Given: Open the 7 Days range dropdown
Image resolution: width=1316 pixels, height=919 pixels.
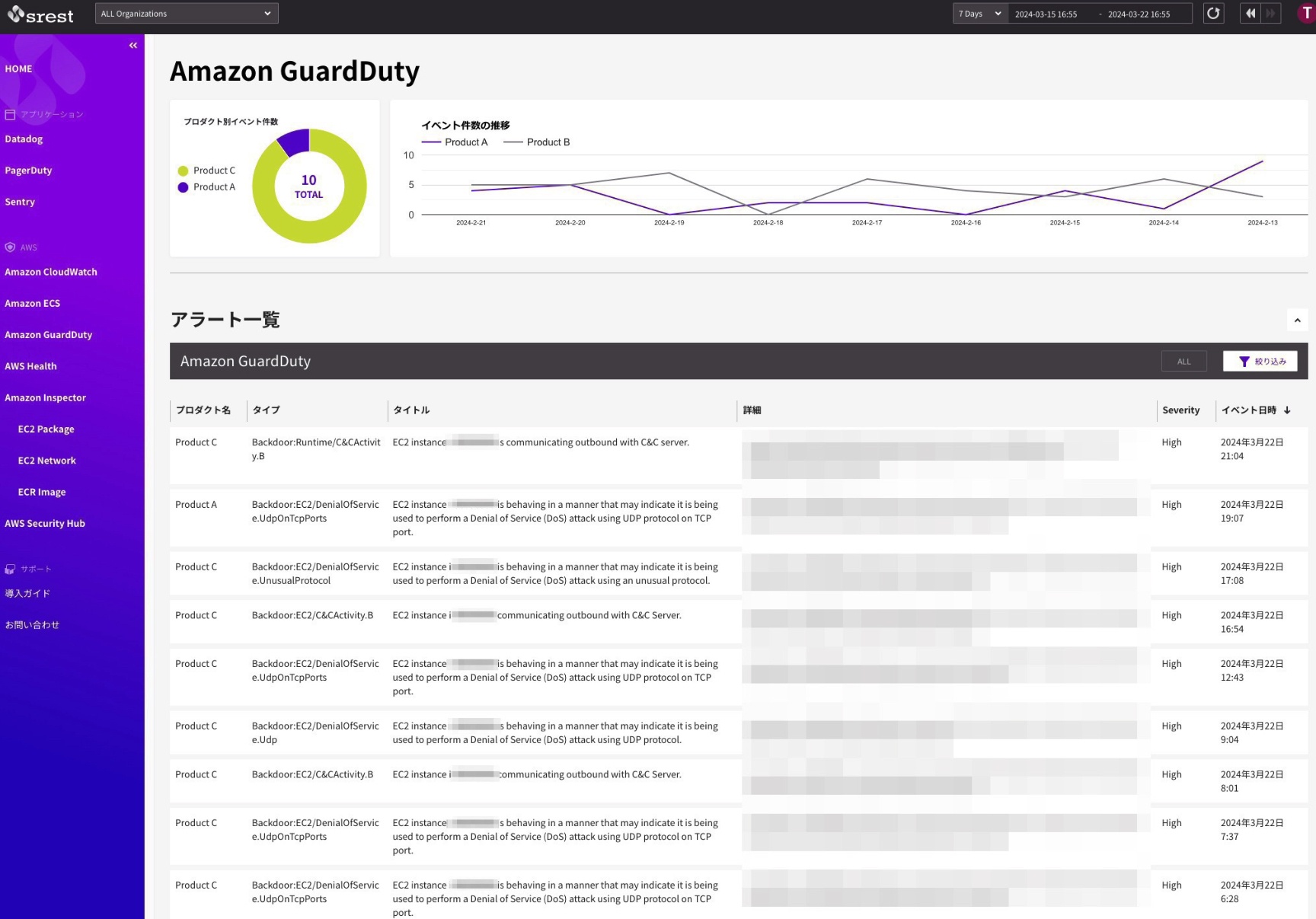Looking at the screenshot, I should [979, 14].
